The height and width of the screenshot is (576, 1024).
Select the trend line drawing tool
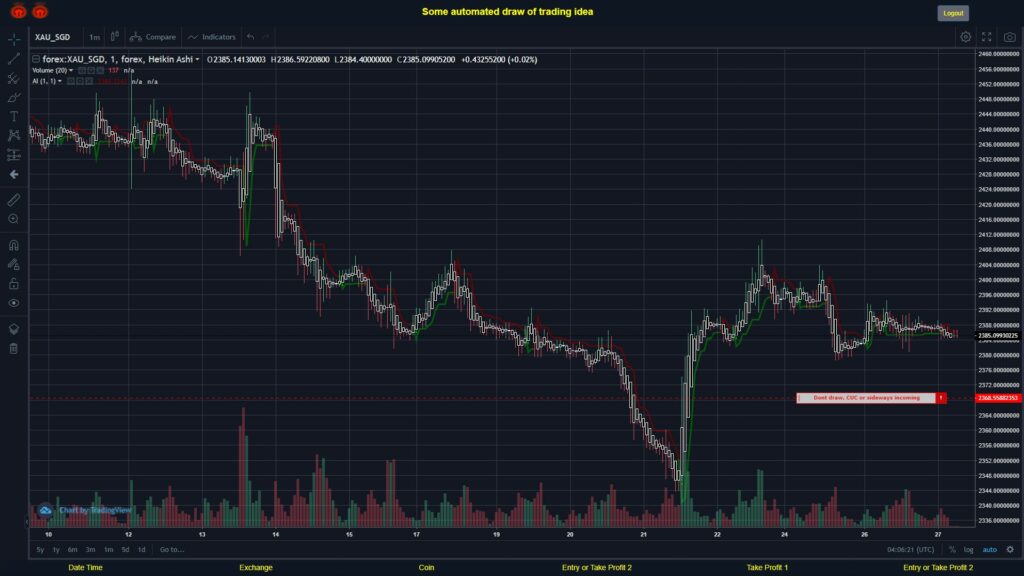coord(14,59)
